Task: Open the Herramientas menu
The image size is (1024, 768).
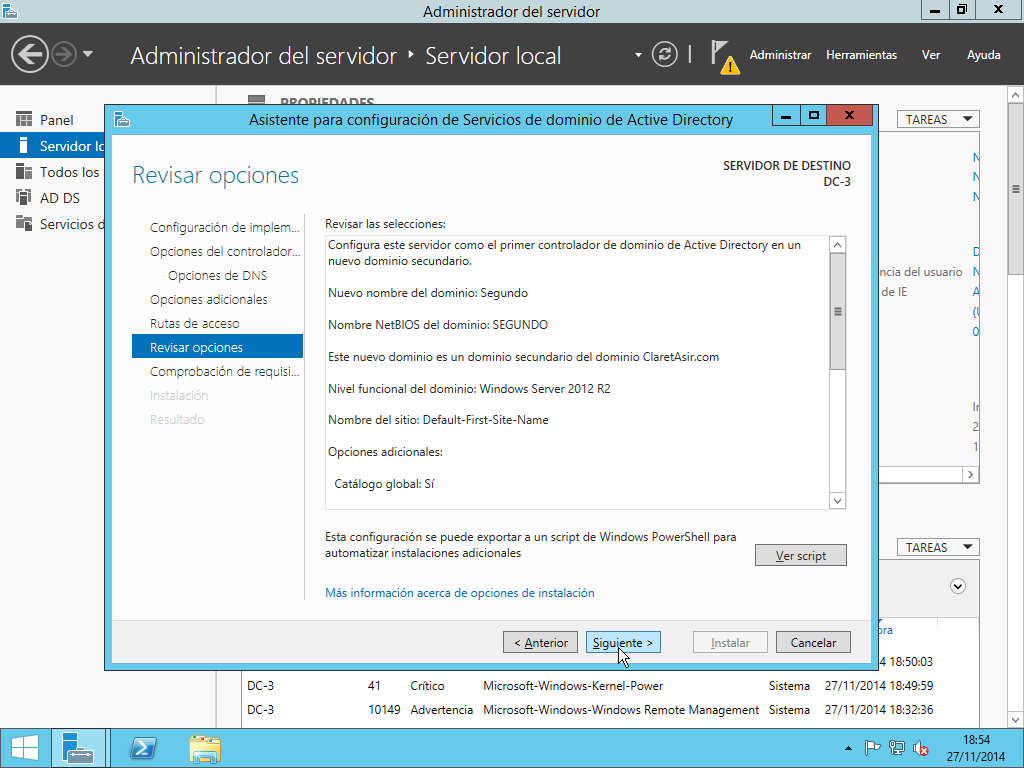Action: tap(861, 55)
